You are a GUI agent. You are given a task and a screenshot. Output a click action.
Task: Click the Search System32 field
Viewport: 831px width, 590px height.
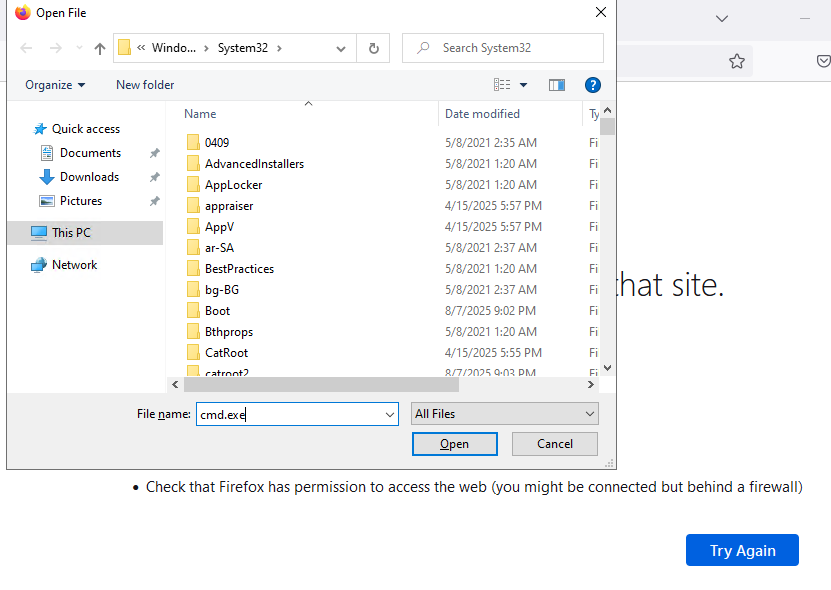502,48
